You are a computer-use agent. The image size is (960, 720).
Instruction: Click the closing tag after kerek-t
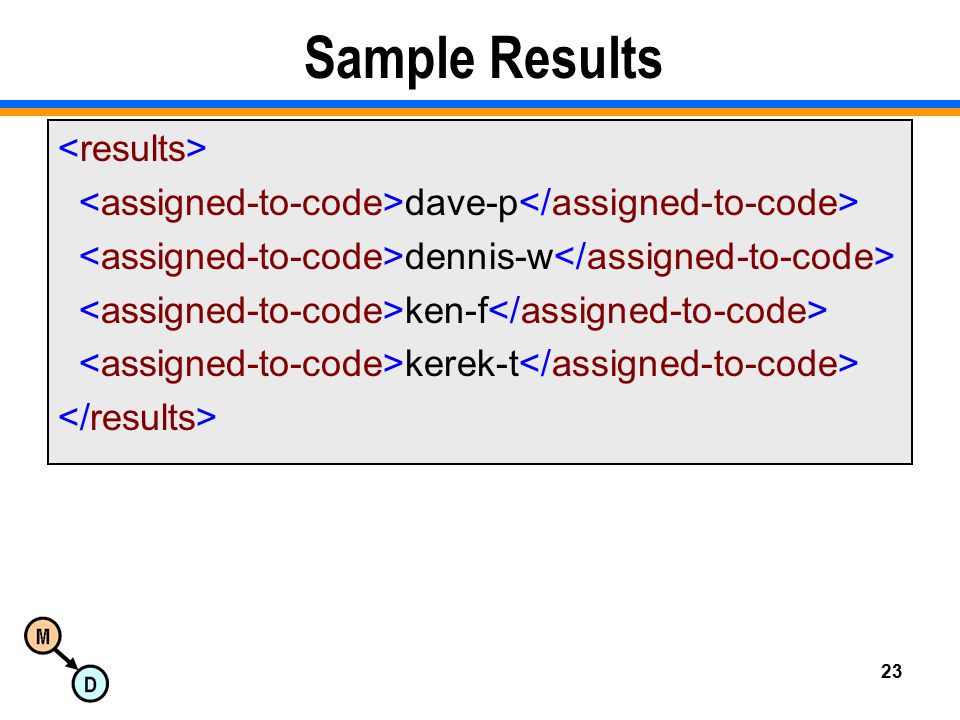689,364
